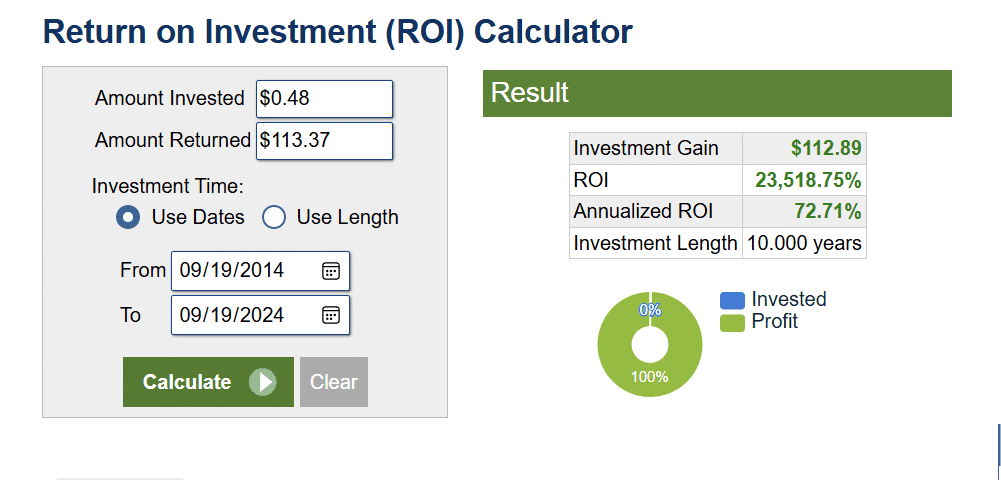1001x480 pixels.
Task: Click the From date text 09/19/2014
Action: 232,271
